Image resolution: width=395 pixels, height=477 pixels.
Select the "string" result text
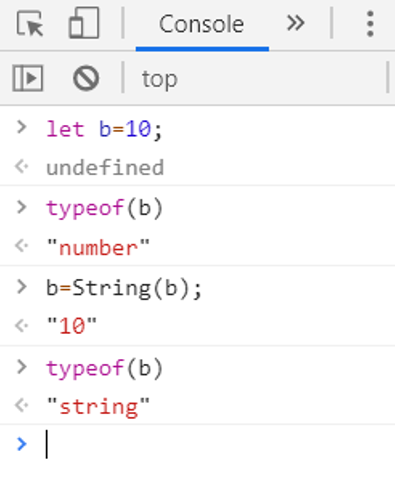pos(98,407)
